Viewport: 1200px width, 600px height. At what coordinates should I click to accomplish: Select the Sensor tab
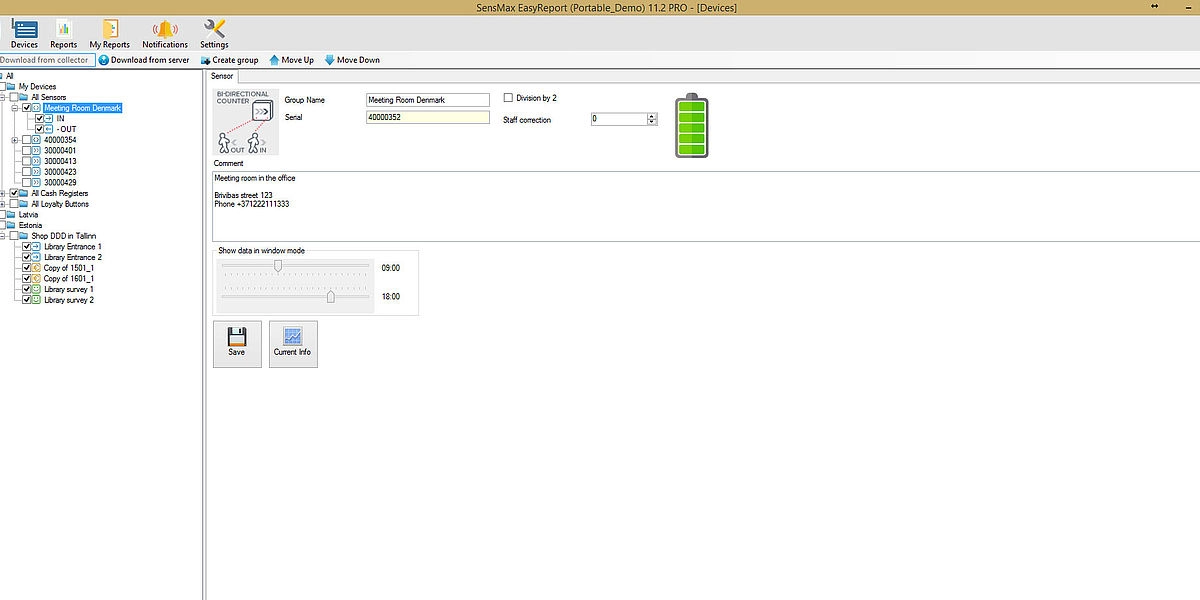(222, 76)
